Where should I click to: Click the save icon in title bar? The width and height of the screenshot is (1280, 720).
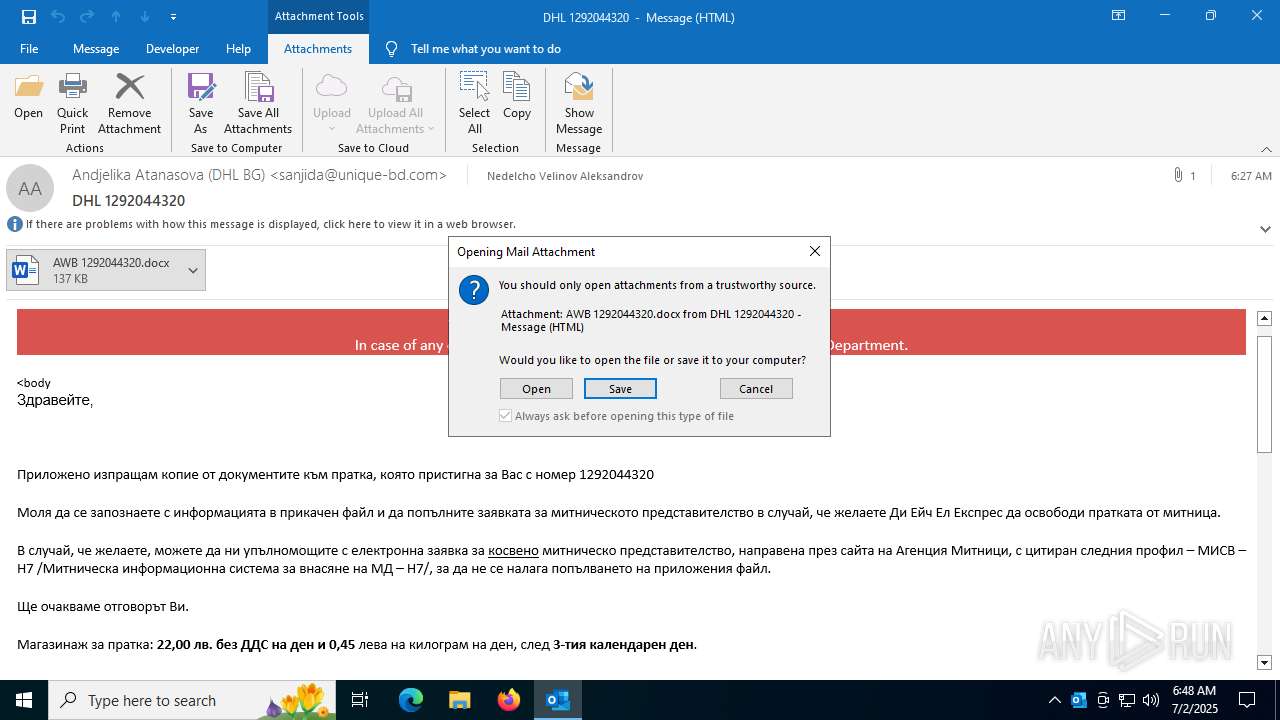(x=29, y=17)
